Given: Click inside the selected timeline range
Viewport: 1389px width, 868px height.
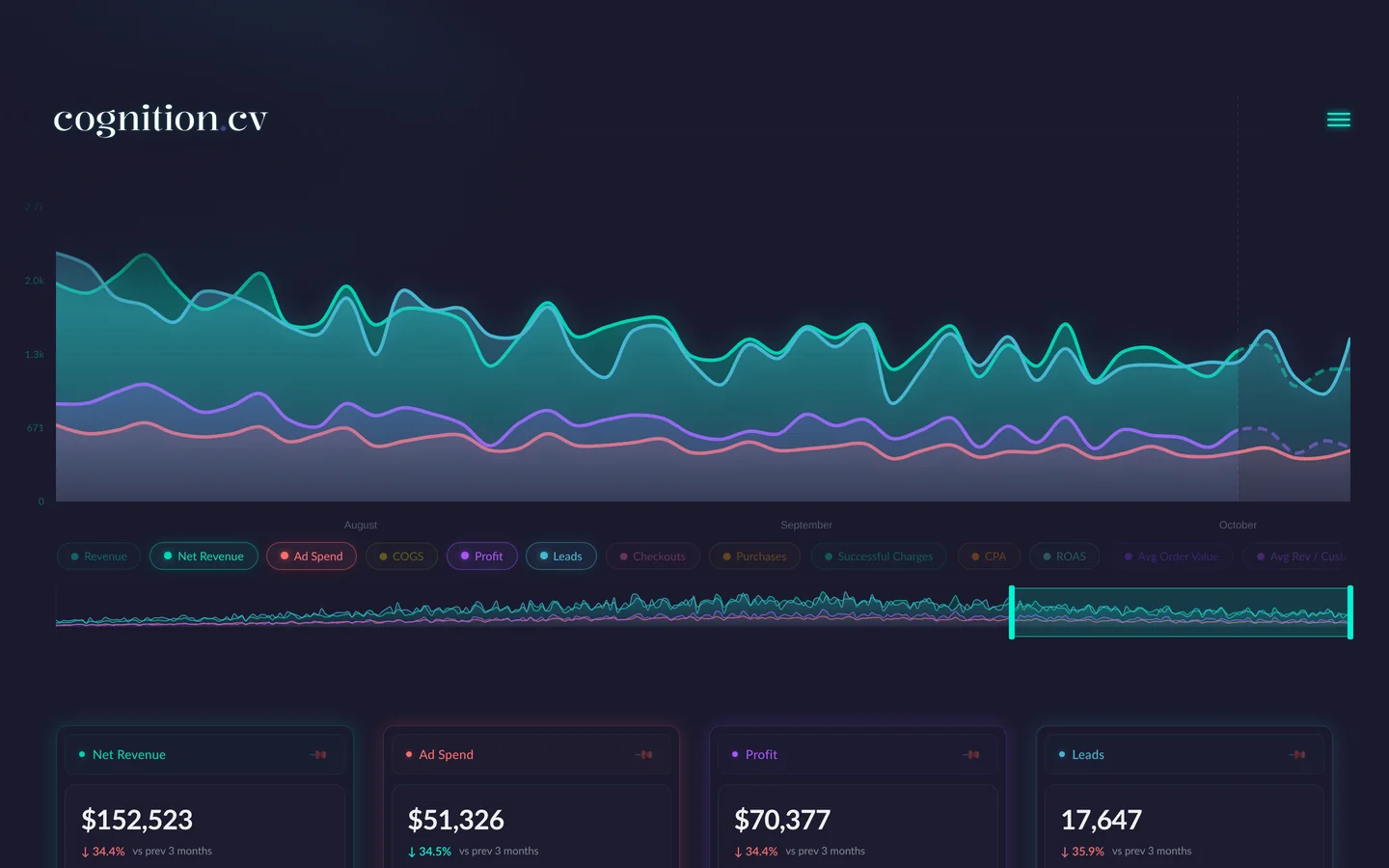Looking at the screenshot, I should tap(1181, 612).
